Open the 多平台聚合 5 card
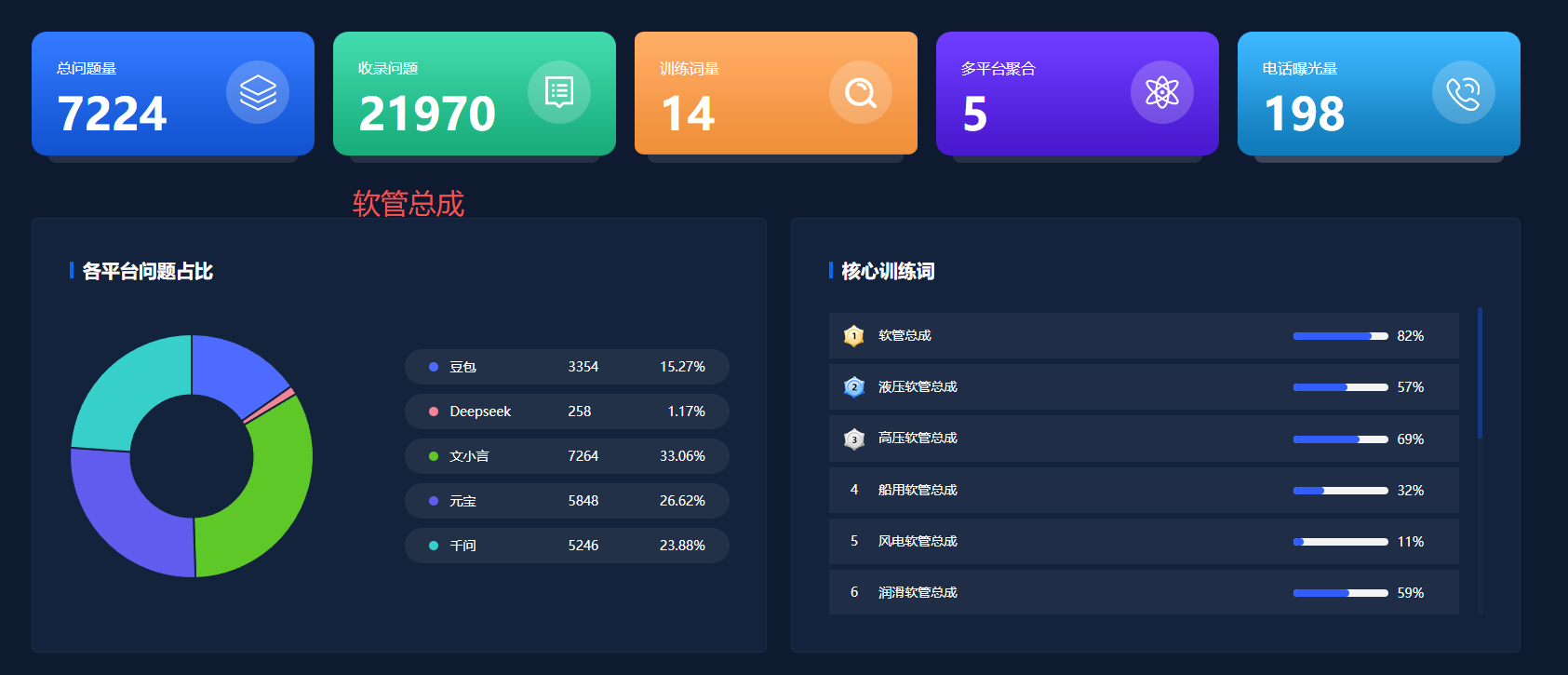This screenshot has height=675, width=1568. click(x=1078, y=93)
